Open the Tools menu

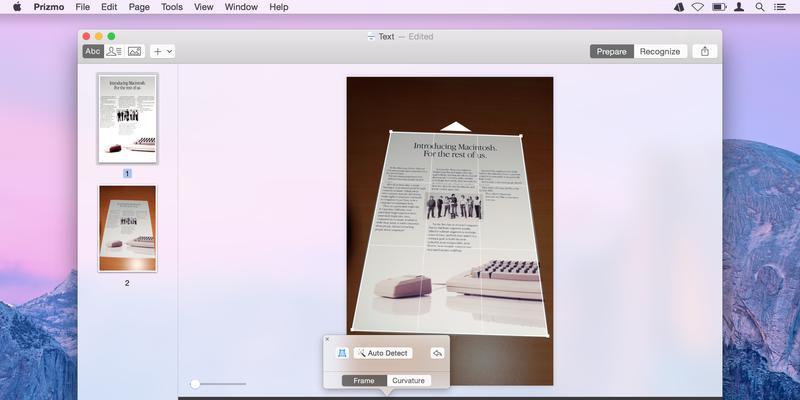172,7
